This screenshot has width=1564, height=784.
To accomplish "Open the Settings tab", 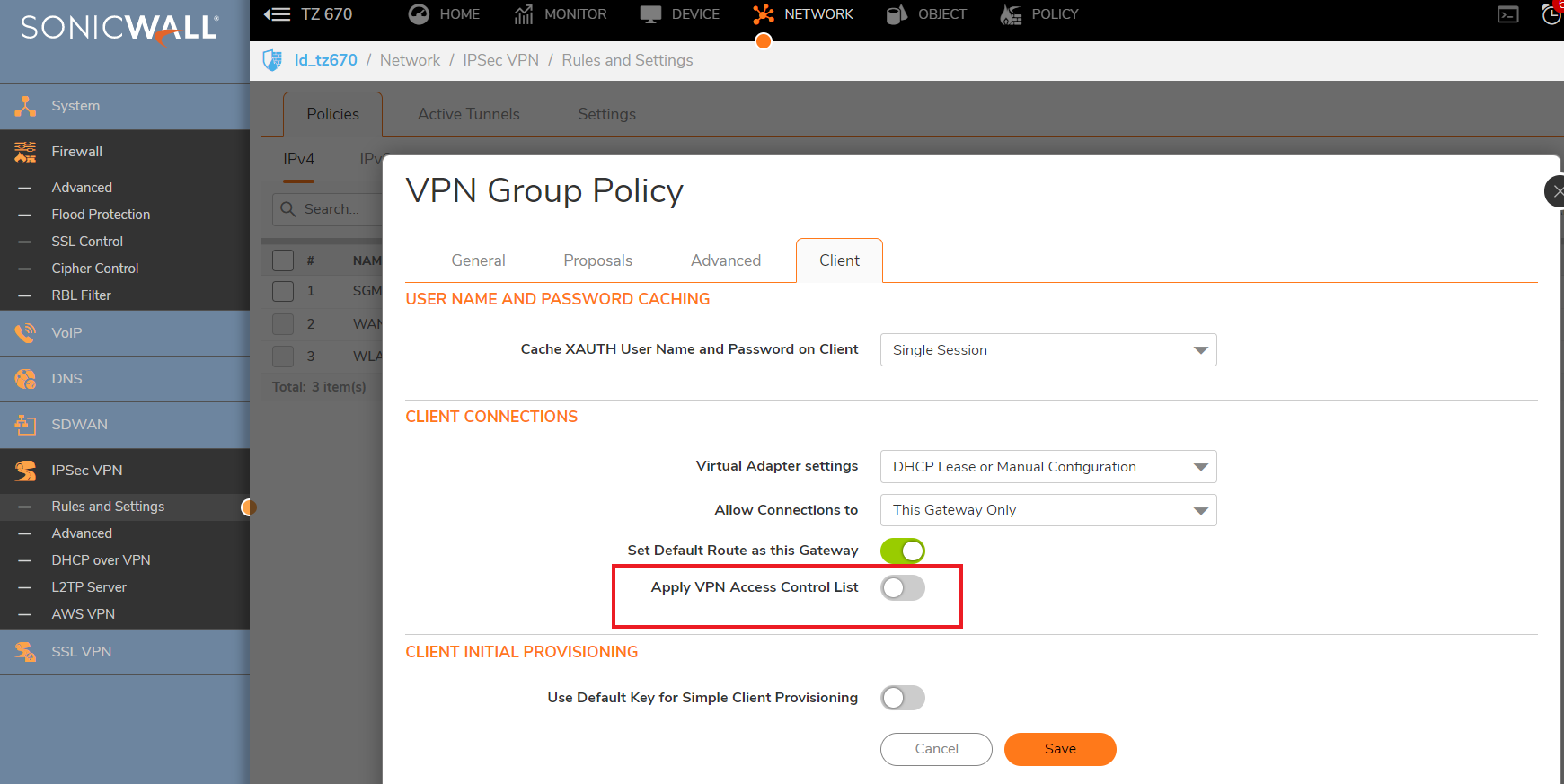I will (x=606, y=114).
